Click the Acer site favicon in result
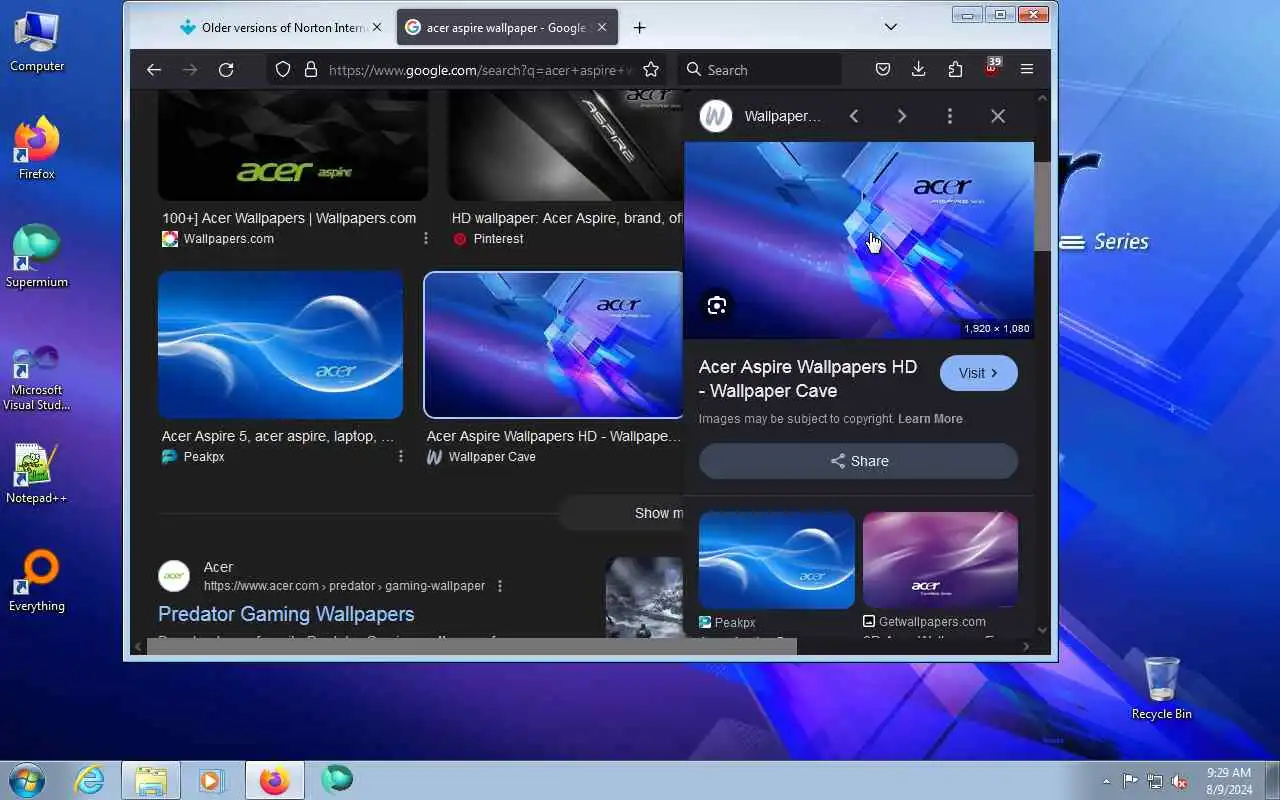Viewport: 1280px width, 800px height. 174,576
